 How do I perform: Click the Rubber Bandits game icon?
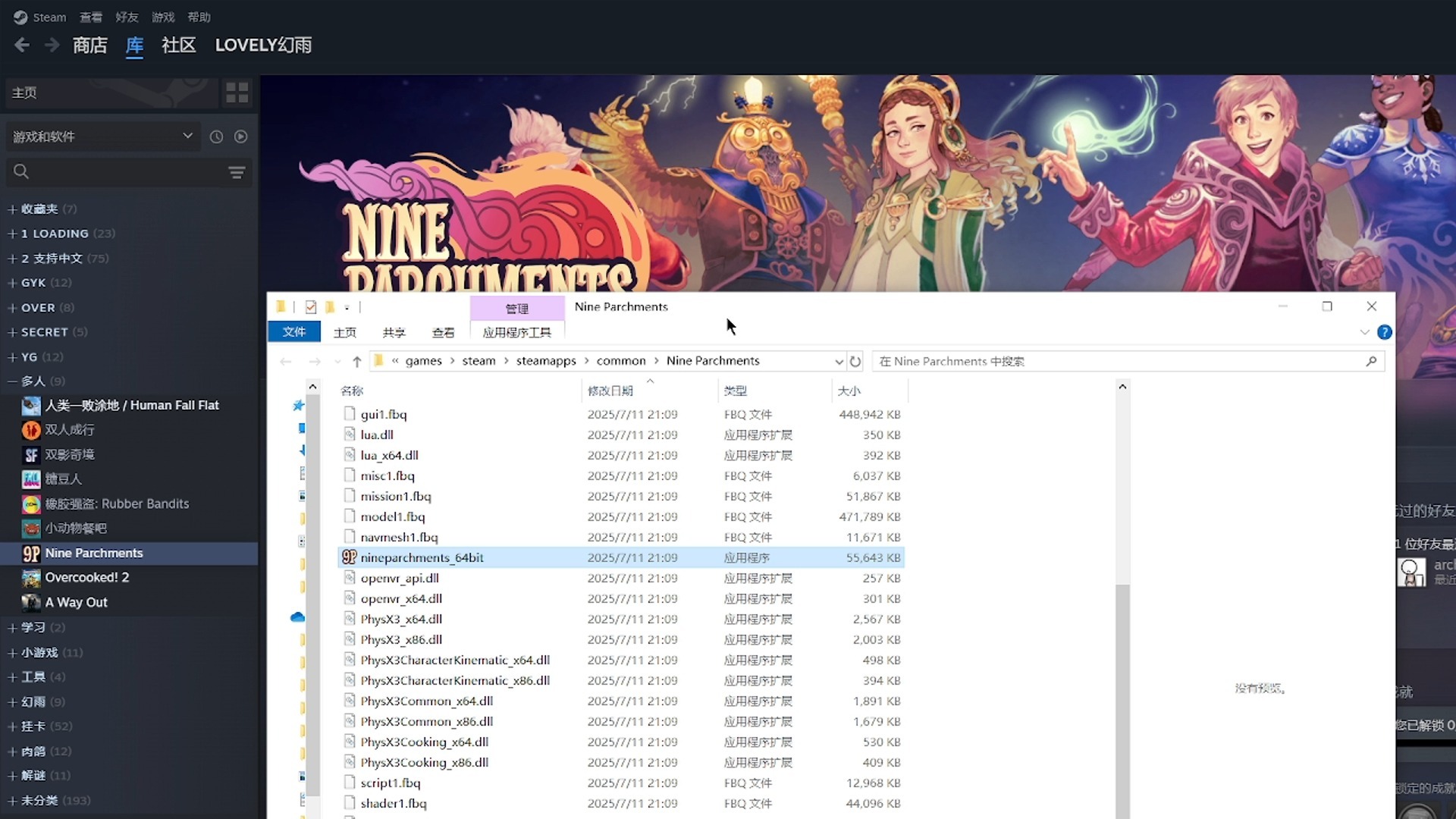(x=31, y=504)
